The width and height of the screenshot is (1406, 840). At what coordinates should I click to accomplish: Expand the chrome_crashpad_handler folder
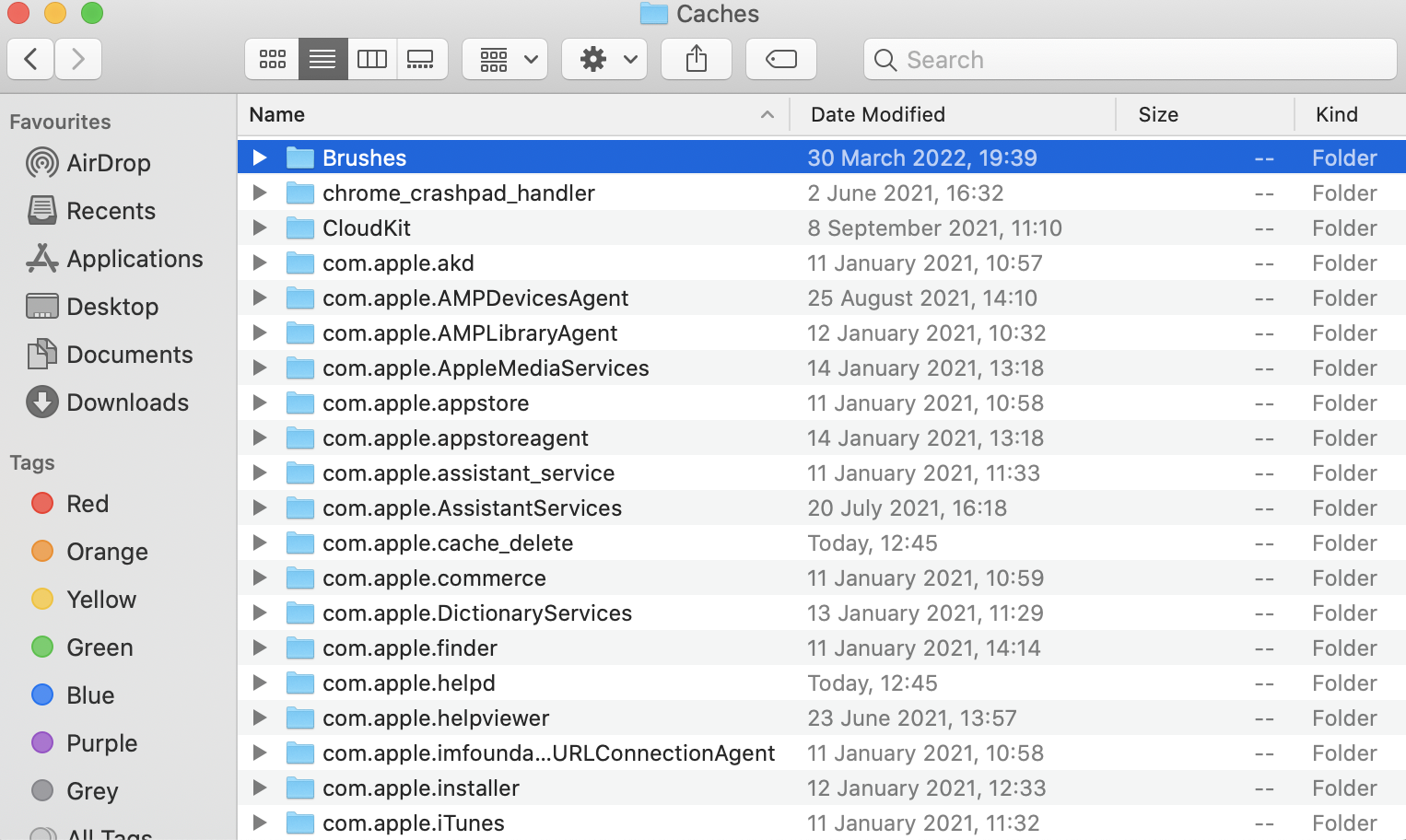pos(260,193)
